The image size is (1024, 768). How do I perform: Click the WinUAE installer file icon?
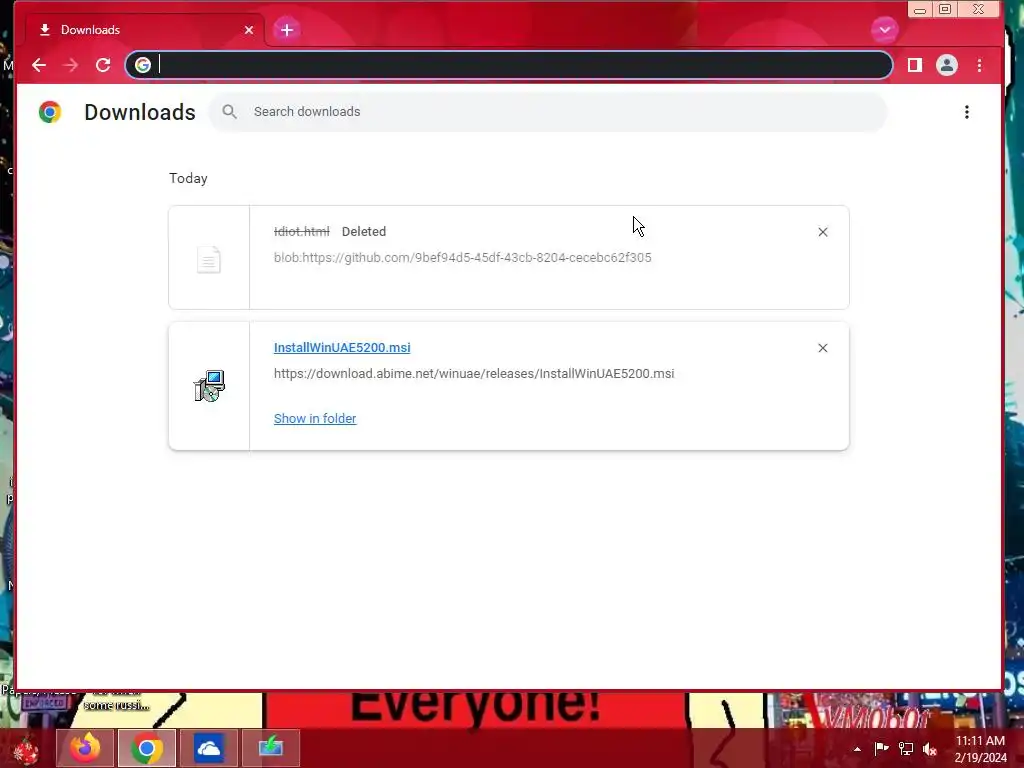pos(209,386)
